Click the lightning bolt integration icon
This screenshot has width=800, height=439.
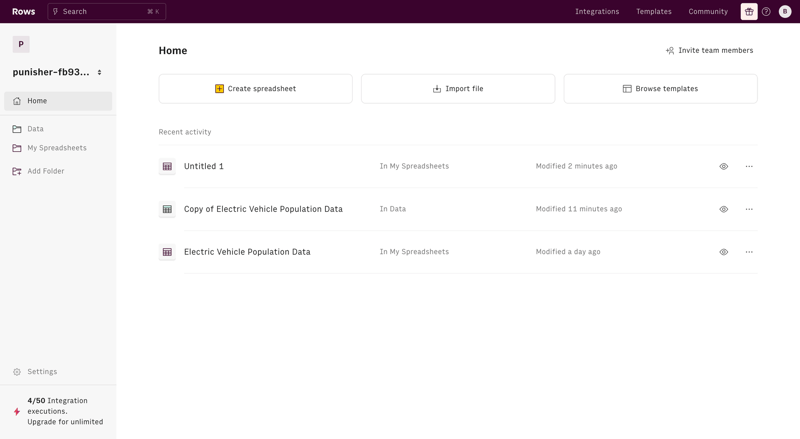(x=17, y=411)
